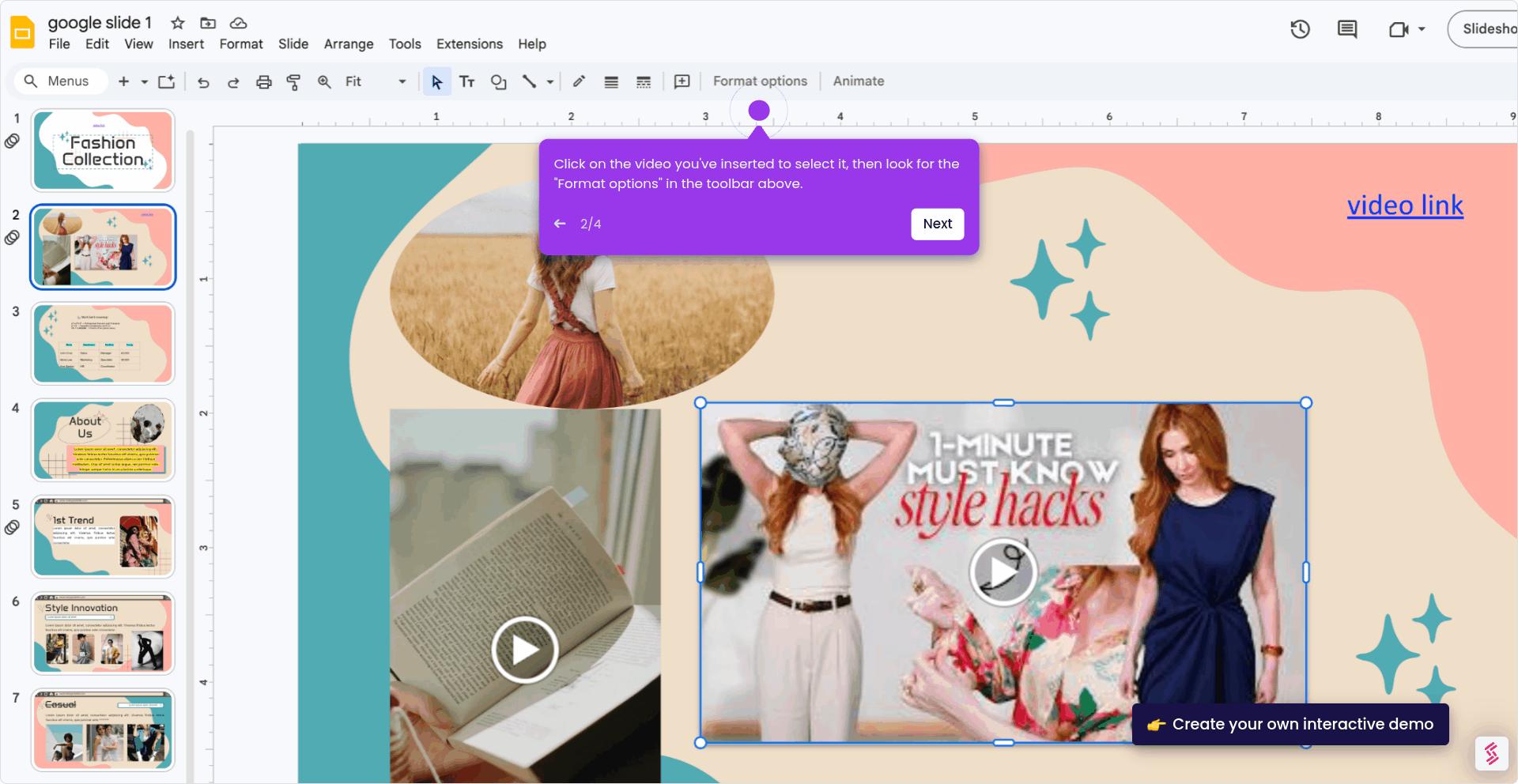The width and height of the screenshot is (1518, 784).
Task: Select slide 1 Fashion Collection thumbnail
Action: click(103, 150)
